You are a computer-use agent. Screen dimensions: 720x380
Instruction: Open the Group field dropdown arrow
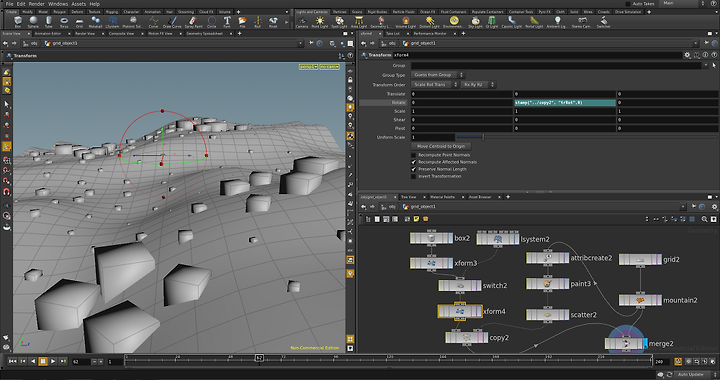click(706, 65)
